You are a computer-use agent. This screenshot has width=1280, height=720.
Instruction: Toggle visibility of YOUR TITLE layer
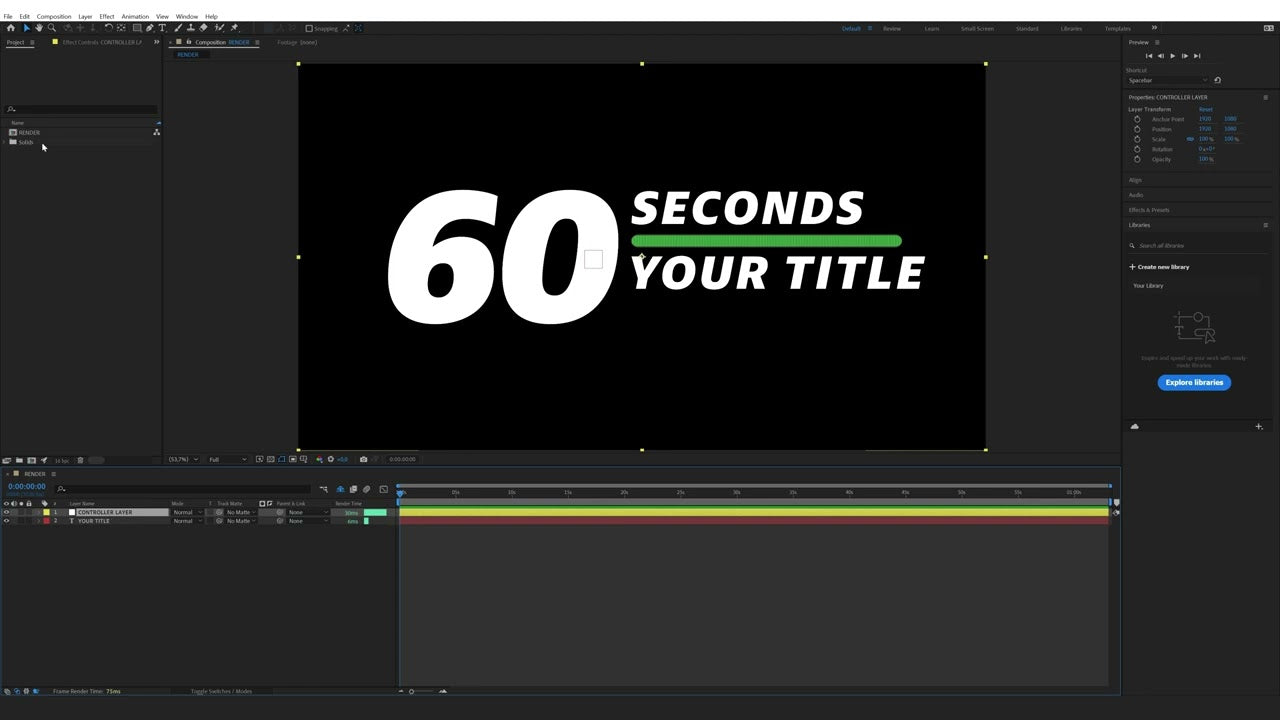pyautogui.click(x=7, y=521)
